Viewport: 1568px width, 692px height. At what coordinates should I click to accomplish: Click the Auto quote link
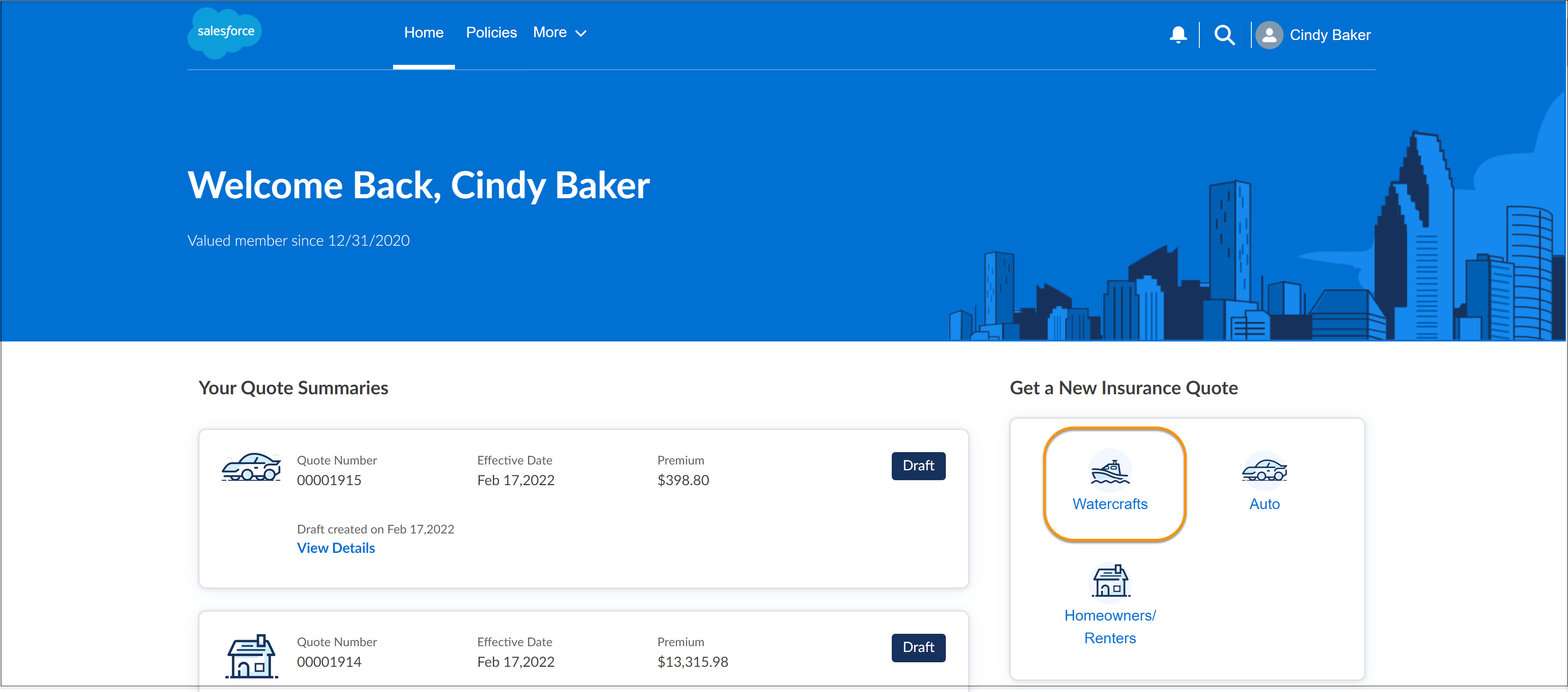coord(1264,504)
